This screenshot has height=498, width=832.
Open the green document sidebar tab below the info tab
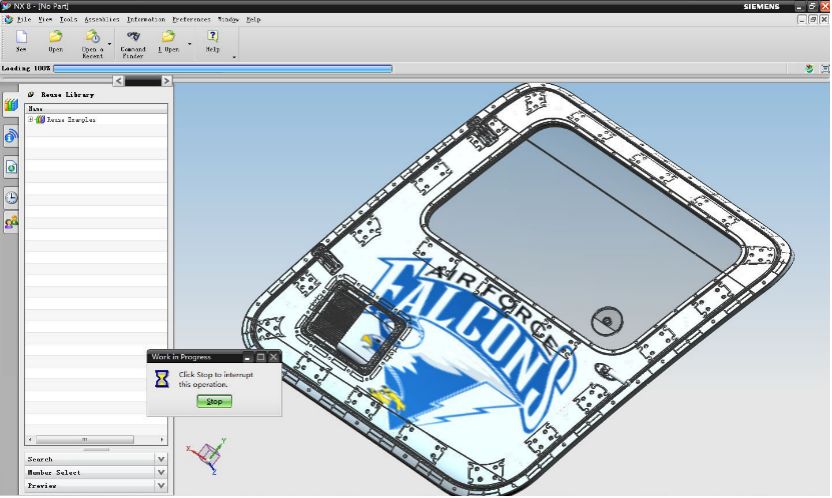[11, 168]
